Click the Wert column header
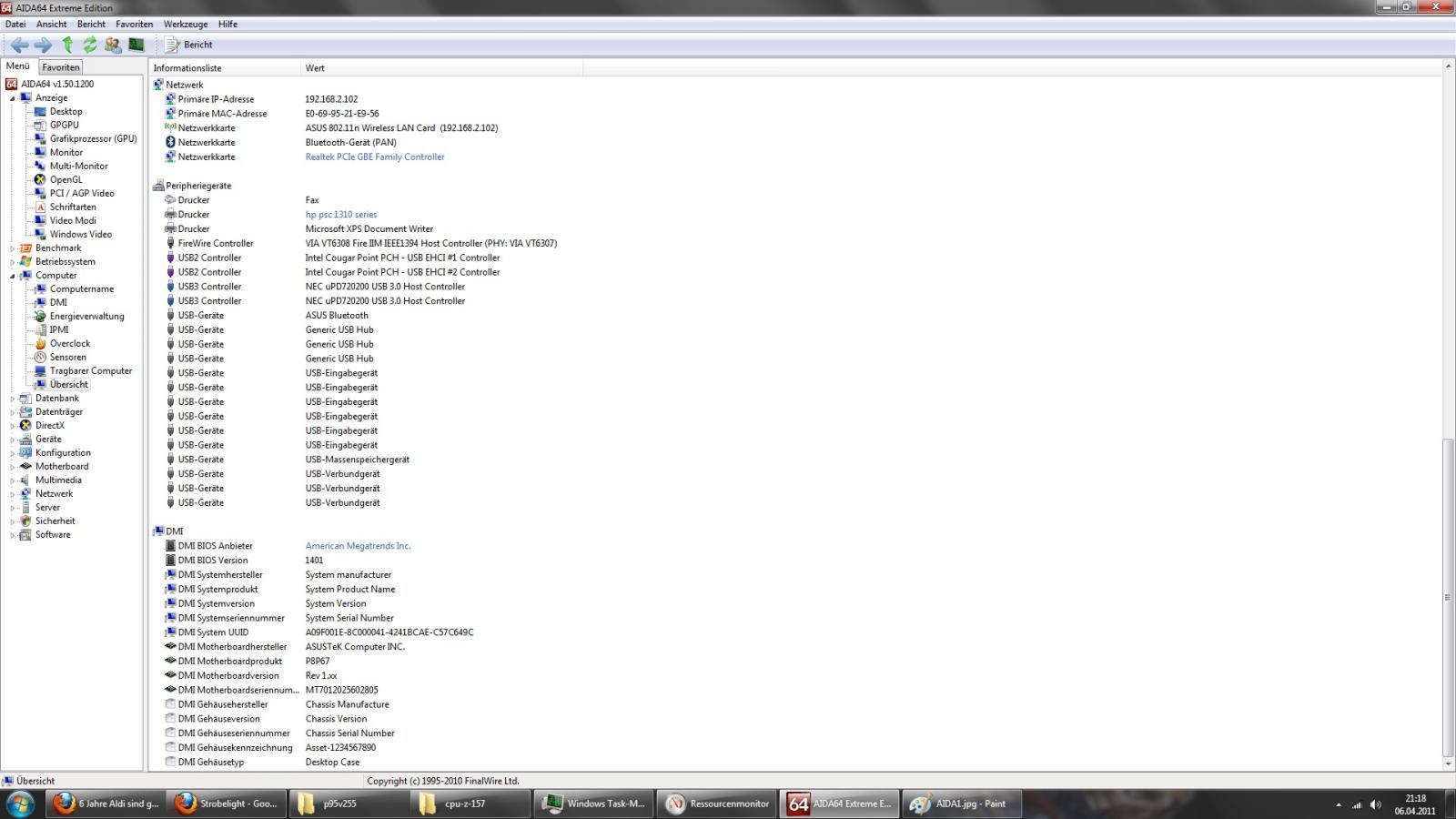This screenshot has width=1456, height=819. click(x=441, y=68)
